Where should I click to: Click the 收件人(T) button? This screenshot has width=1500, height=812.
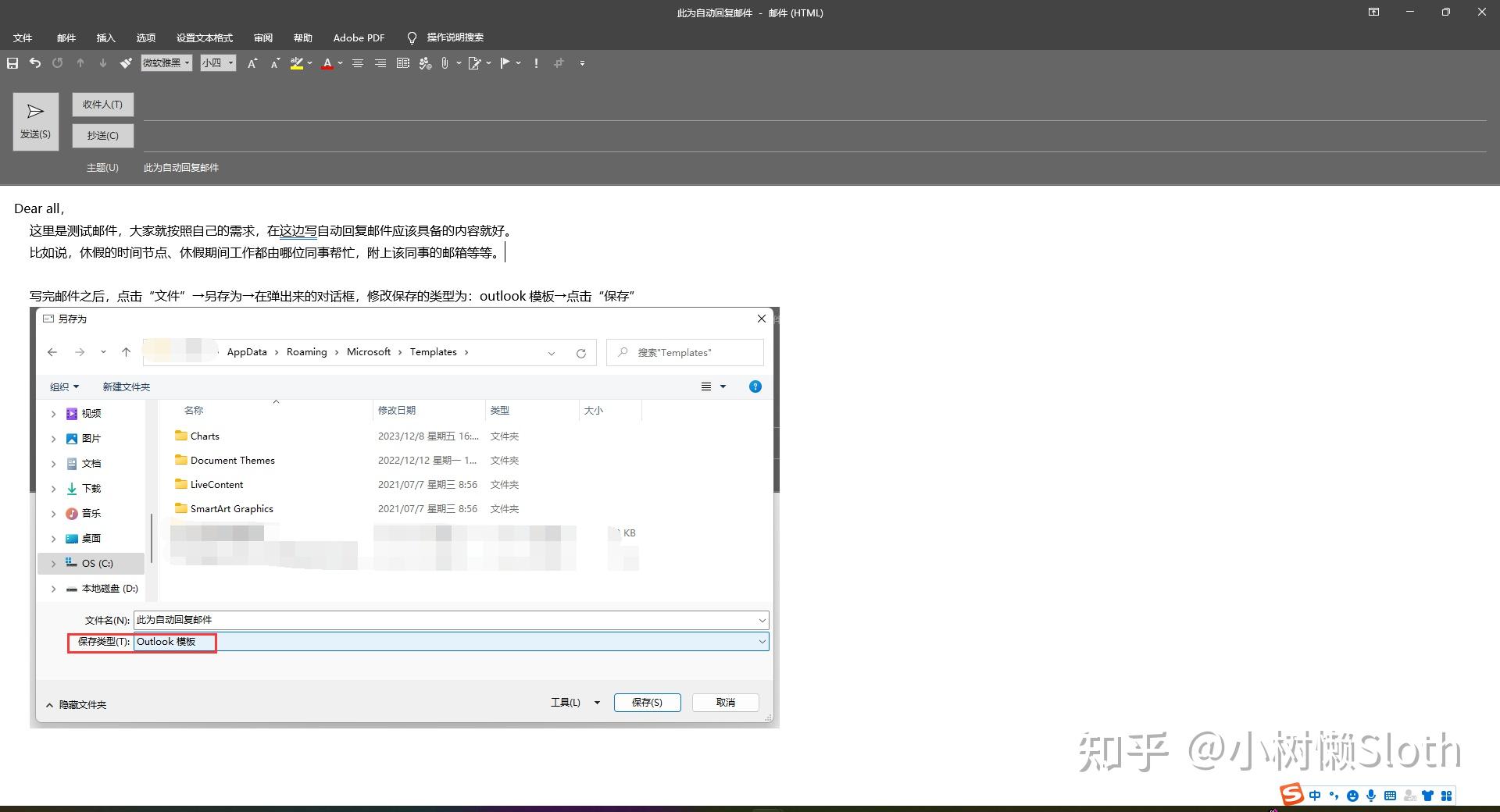(103, 105)
